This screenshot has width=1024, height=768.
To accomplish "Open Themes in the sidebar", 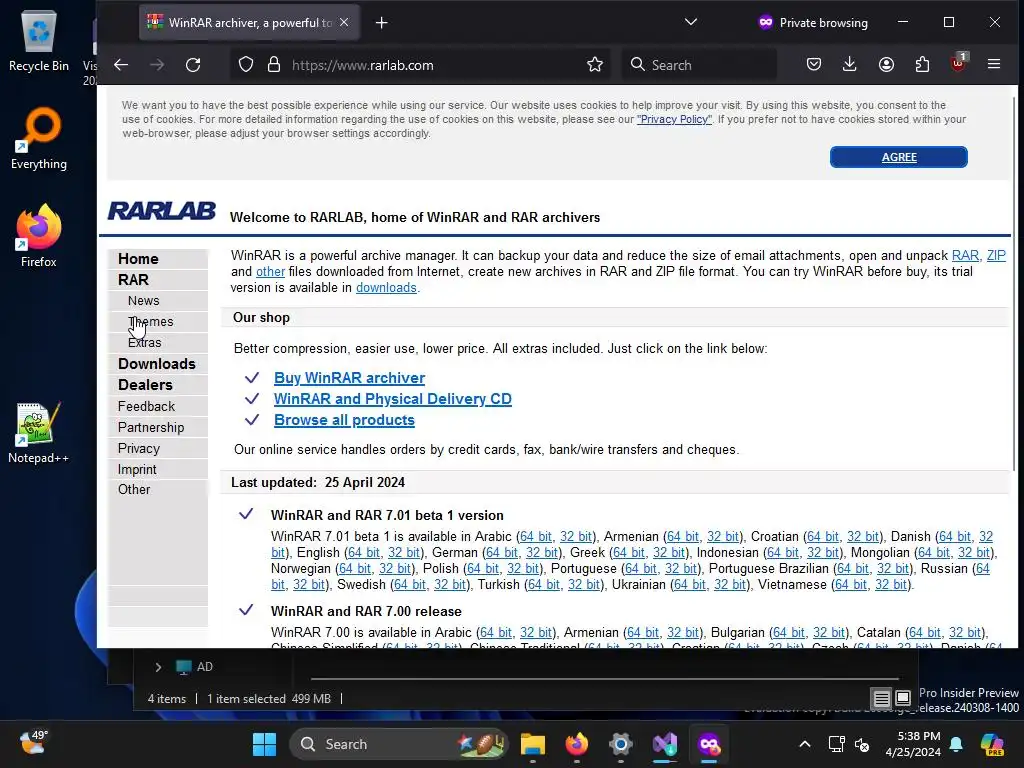I will 151,321.
